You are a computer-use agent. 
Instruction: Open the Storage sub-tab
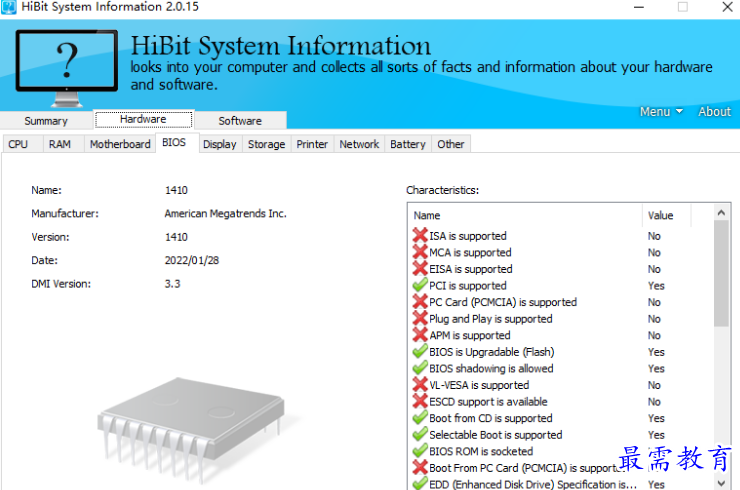(x=267, y=144)
